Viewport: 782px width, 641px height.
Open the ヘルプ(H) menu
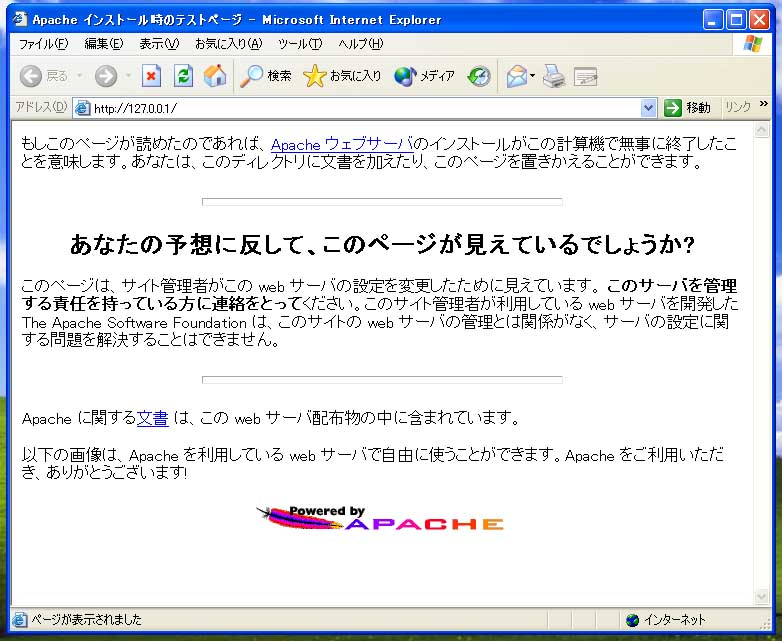coord(361,44)
